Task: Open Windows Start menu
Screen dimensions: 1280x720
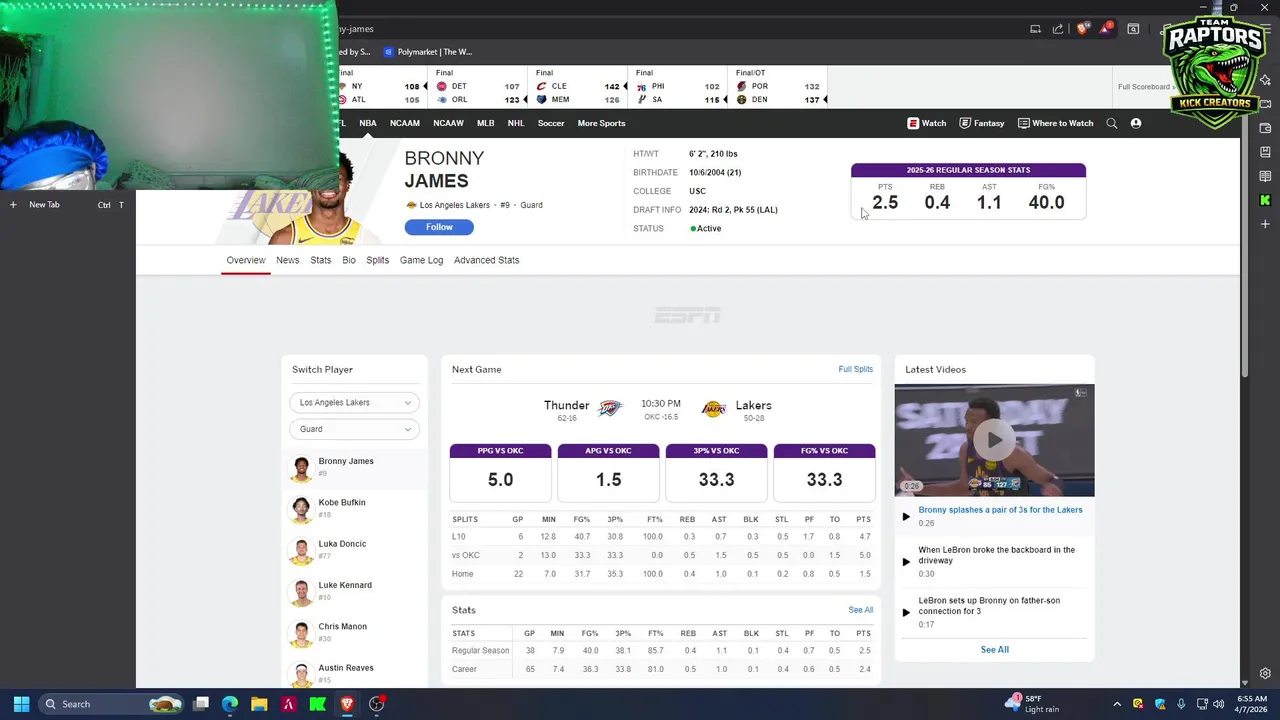Action: tap(21, 704)
